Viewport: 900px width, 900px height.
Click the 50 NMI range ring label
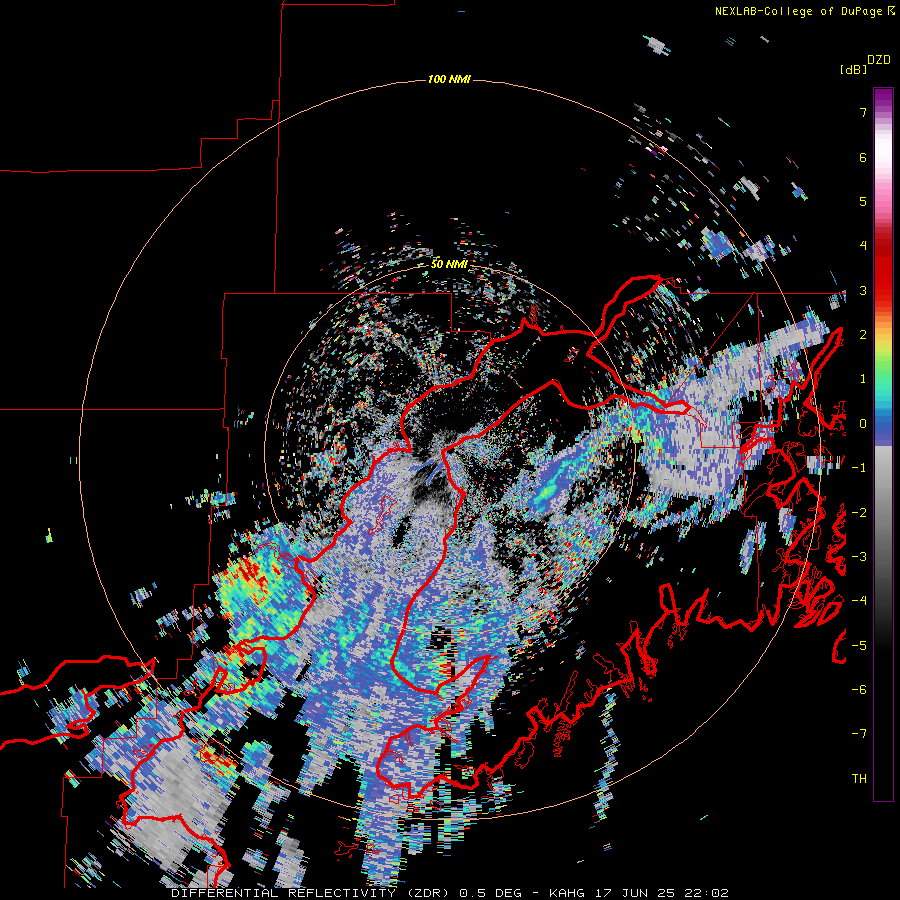tap(449, 264)
